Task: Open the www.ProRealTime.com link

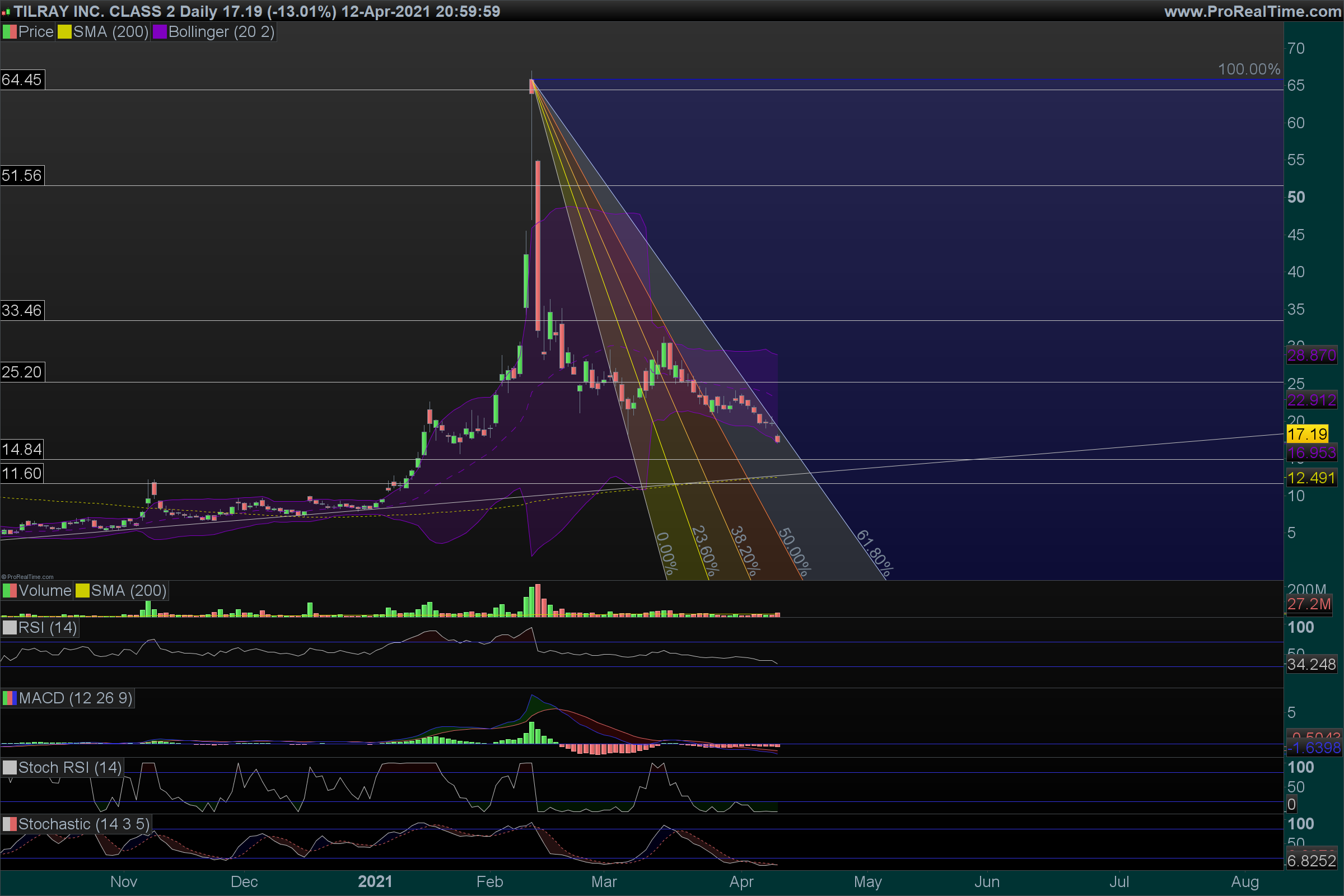Action: pos(1253,11)
